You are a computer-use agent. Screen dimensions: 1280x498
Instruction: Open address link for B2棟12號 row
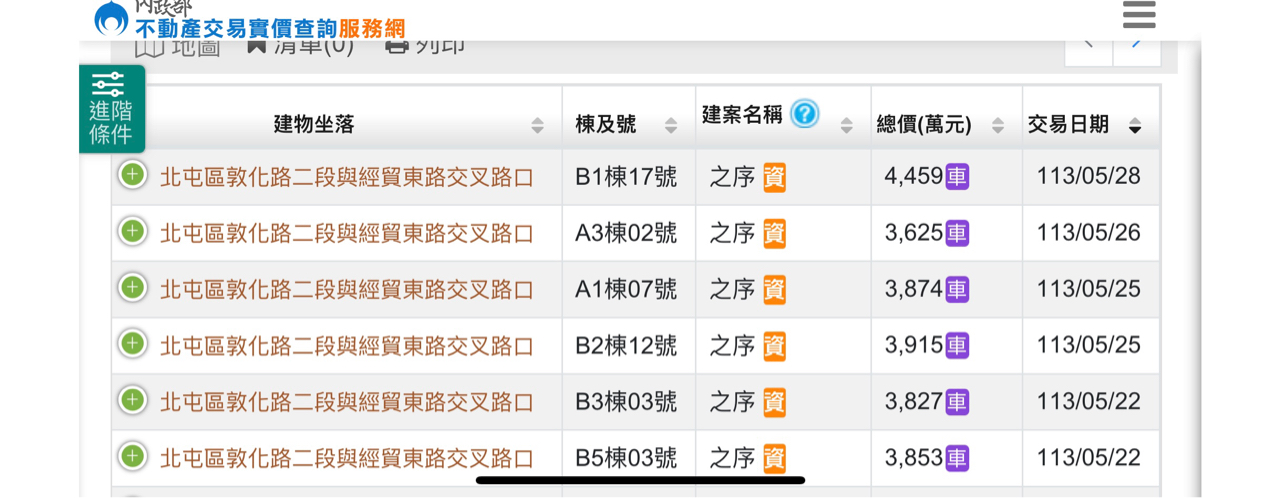pos(347,346)
